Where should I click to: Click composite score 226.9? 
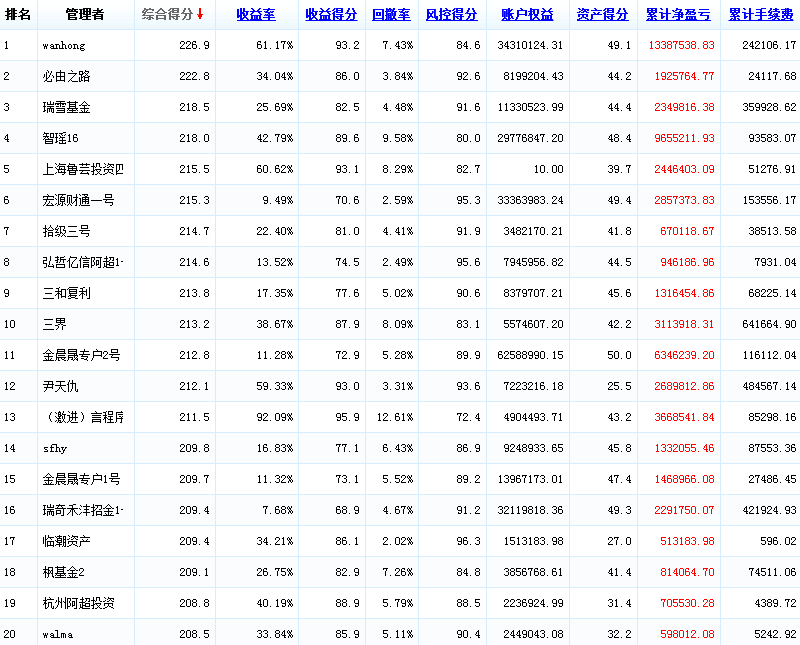click(x=194, y=45)
